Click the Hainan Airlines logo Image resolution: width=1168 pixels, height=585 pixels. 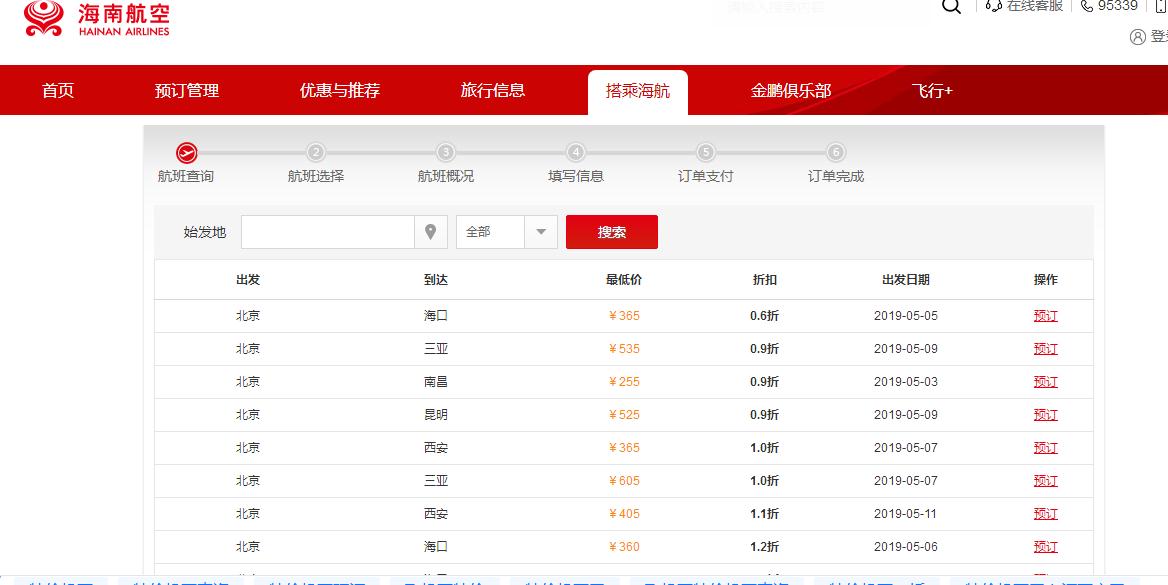coord(97,19)
